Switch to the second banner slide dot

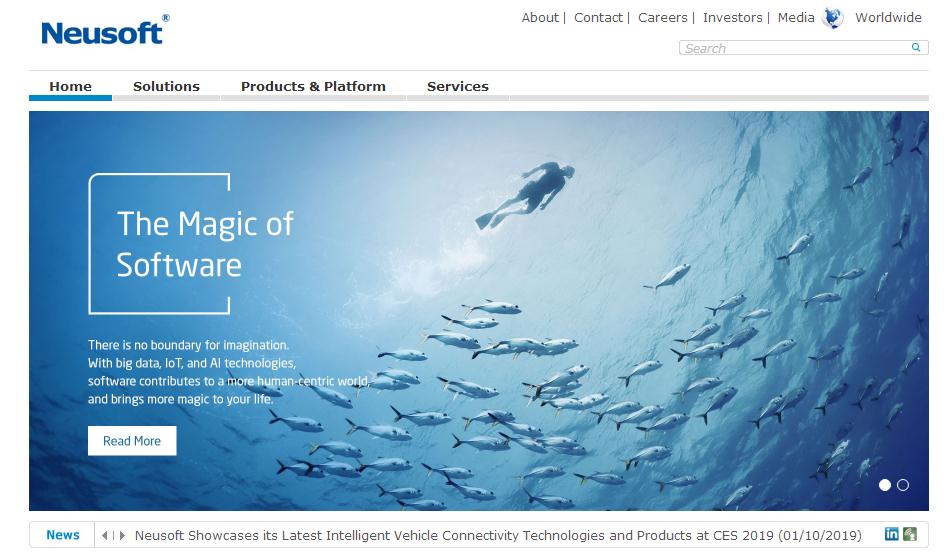click(x=903, y=485)
